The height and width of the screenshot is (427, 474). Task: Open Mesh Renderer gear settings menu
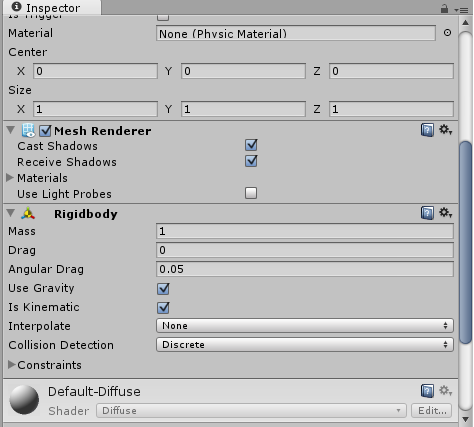[x=445, y=130]
